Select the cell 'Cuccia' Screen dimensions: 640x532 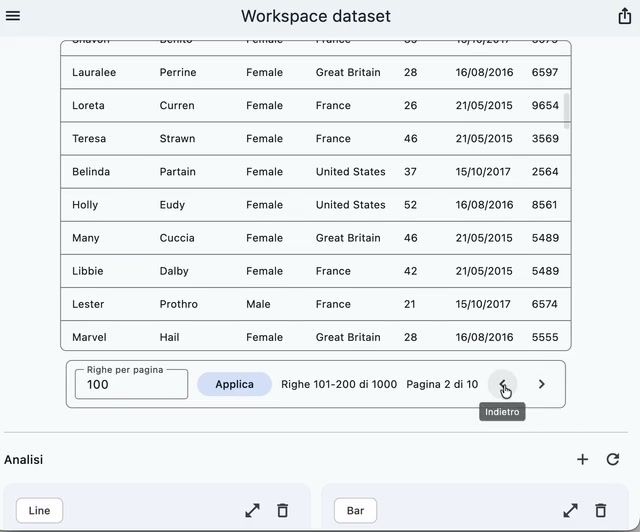coord(177,238)
